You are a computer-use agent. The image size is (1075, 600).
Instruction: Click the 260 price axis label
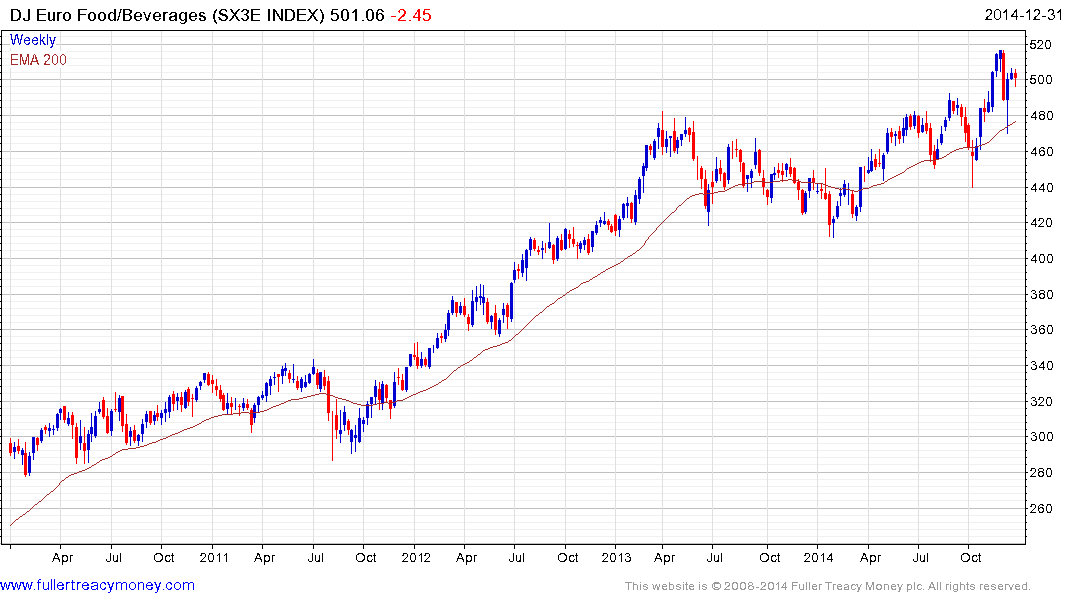(1040, 508)
